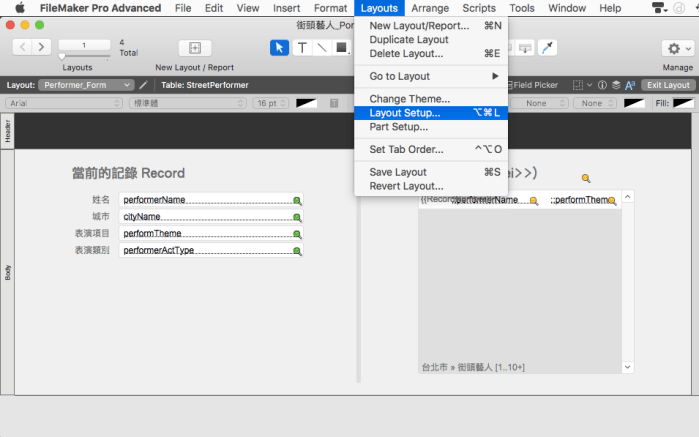Image resolution: width=699 pixels, height=437 pixels.
Task: Click the popover button tool
Action: [x=525, y=48]
